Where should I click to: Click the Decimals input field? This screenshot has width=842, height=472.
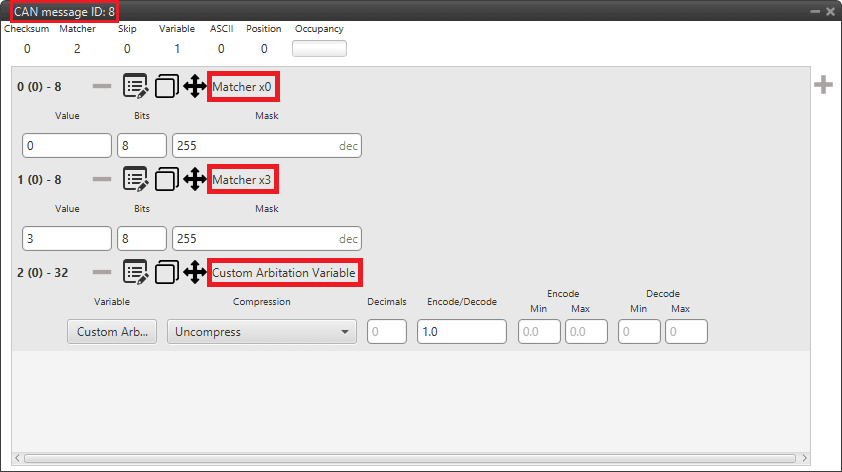[386, 332]
